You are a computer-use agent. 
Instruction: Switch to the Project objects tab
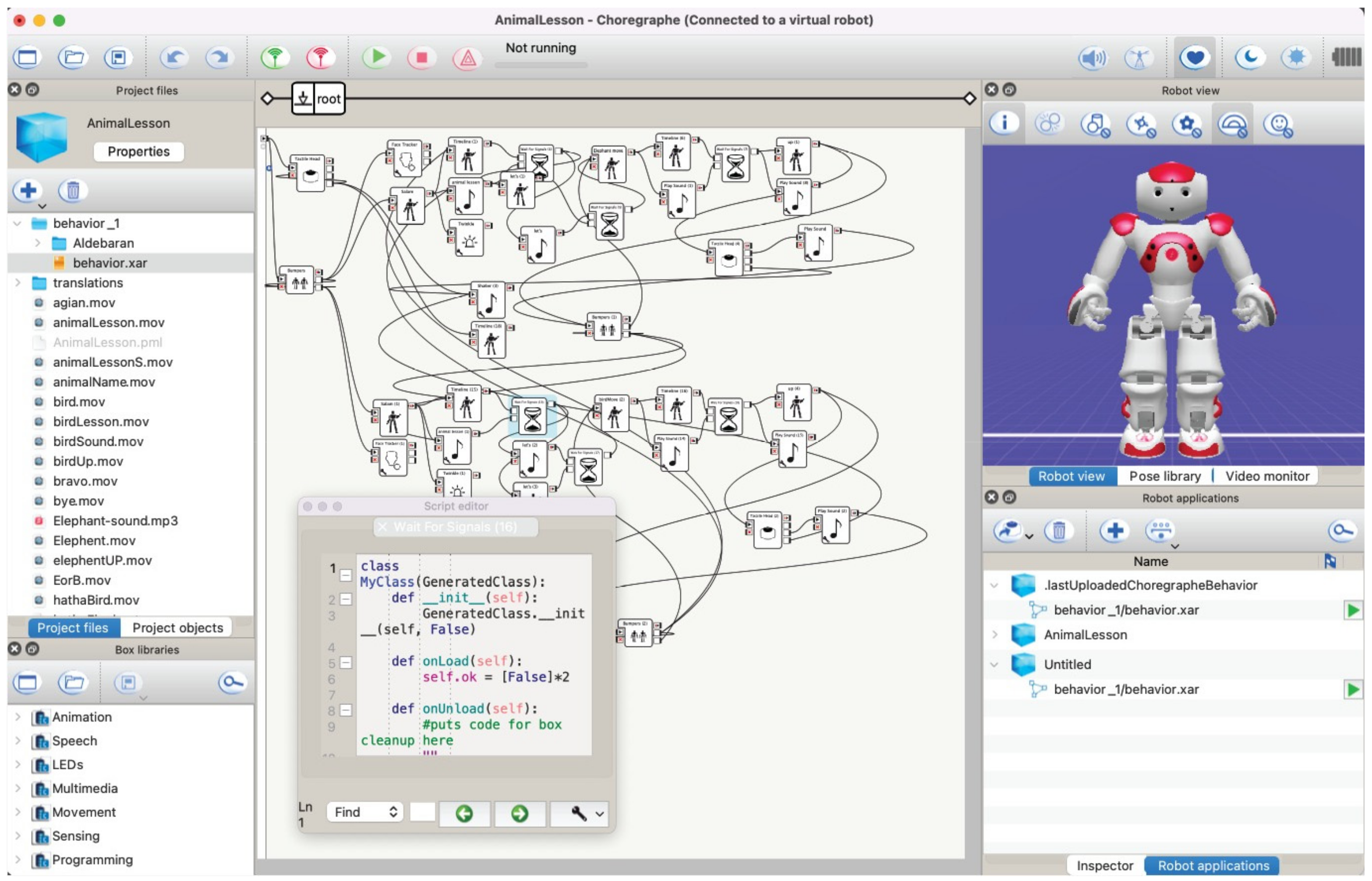click(177, 628)
